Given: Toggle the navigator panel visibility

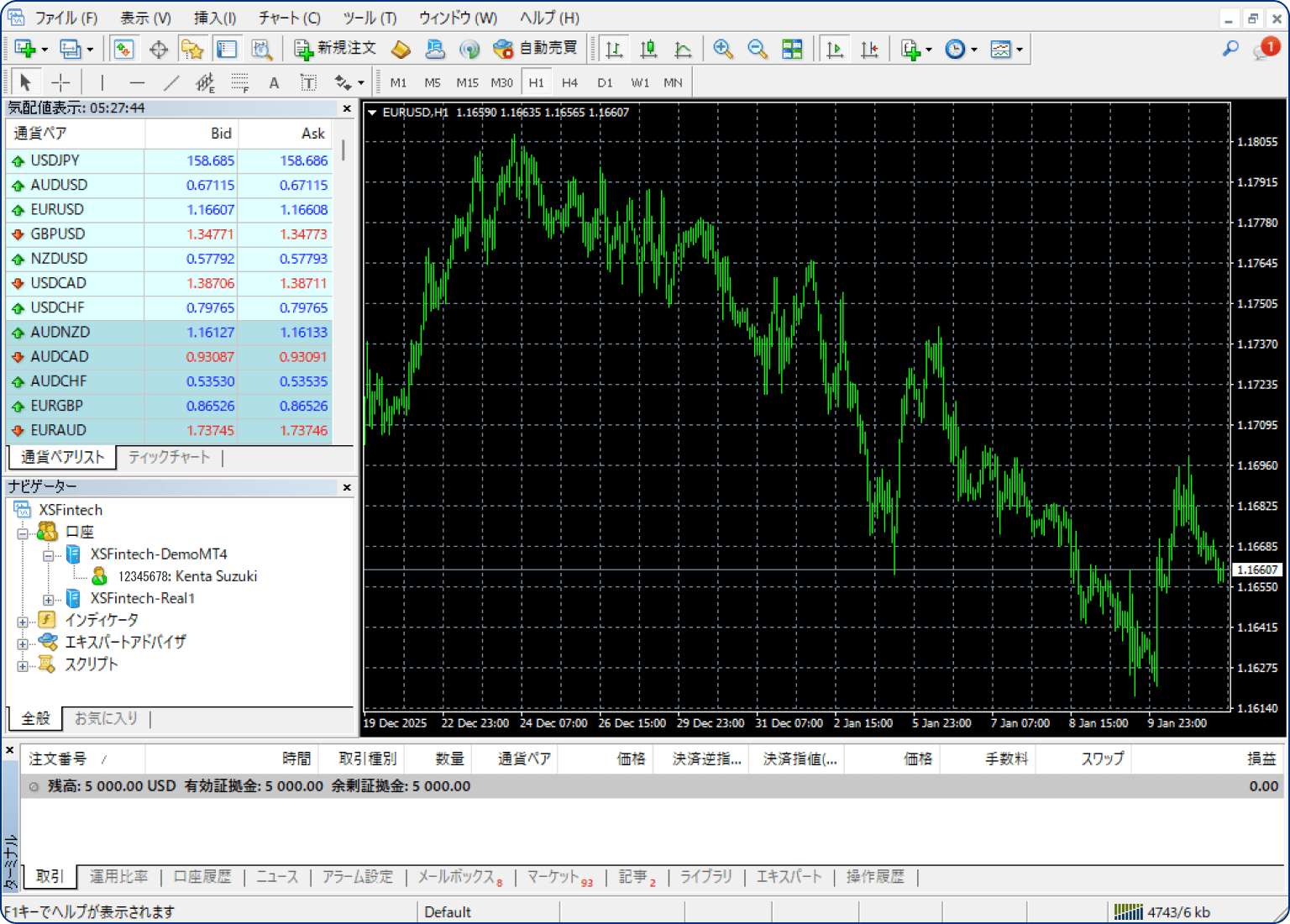Looking at the screenshot, I should coord(192,50).
